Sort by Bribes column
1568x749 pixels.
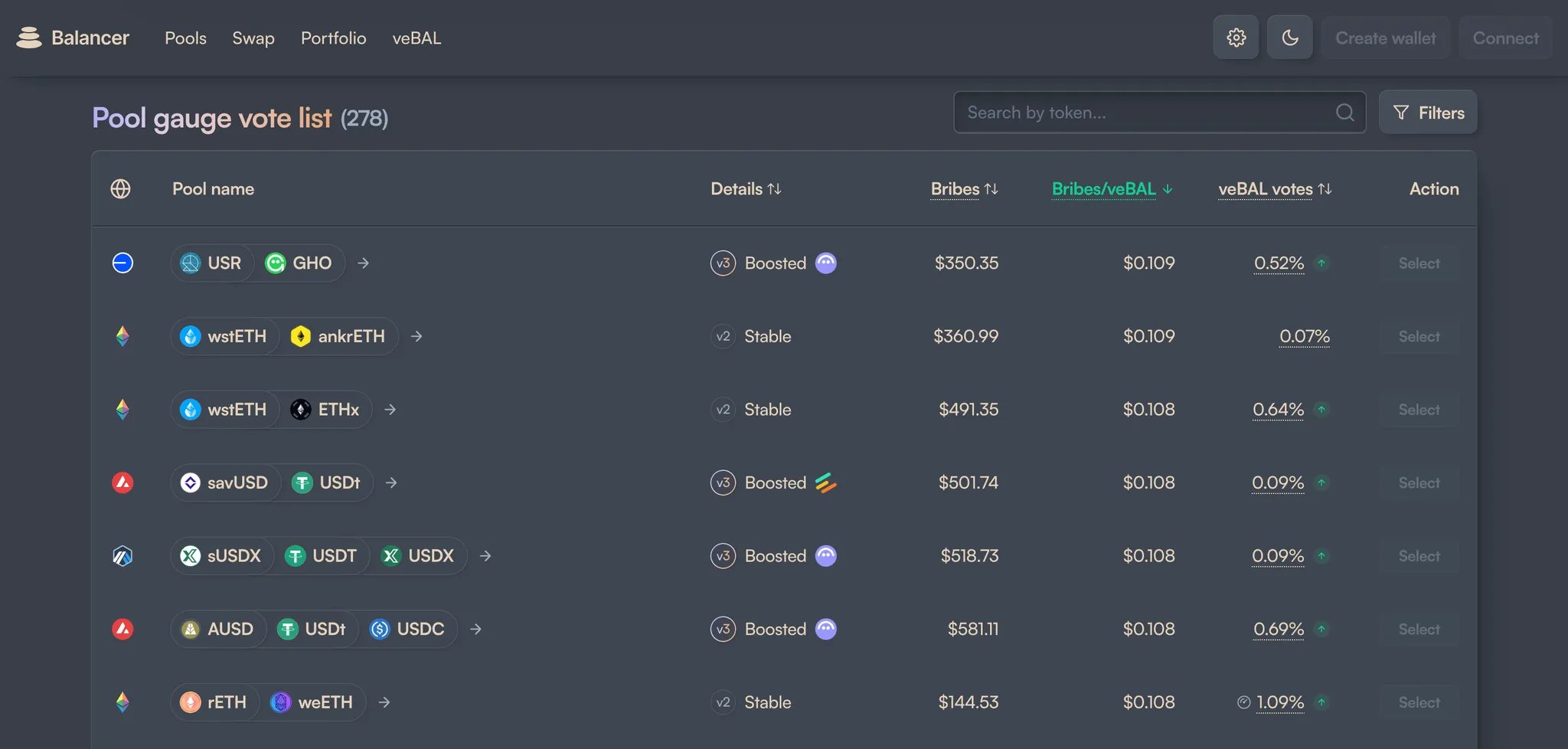point(964,188)
